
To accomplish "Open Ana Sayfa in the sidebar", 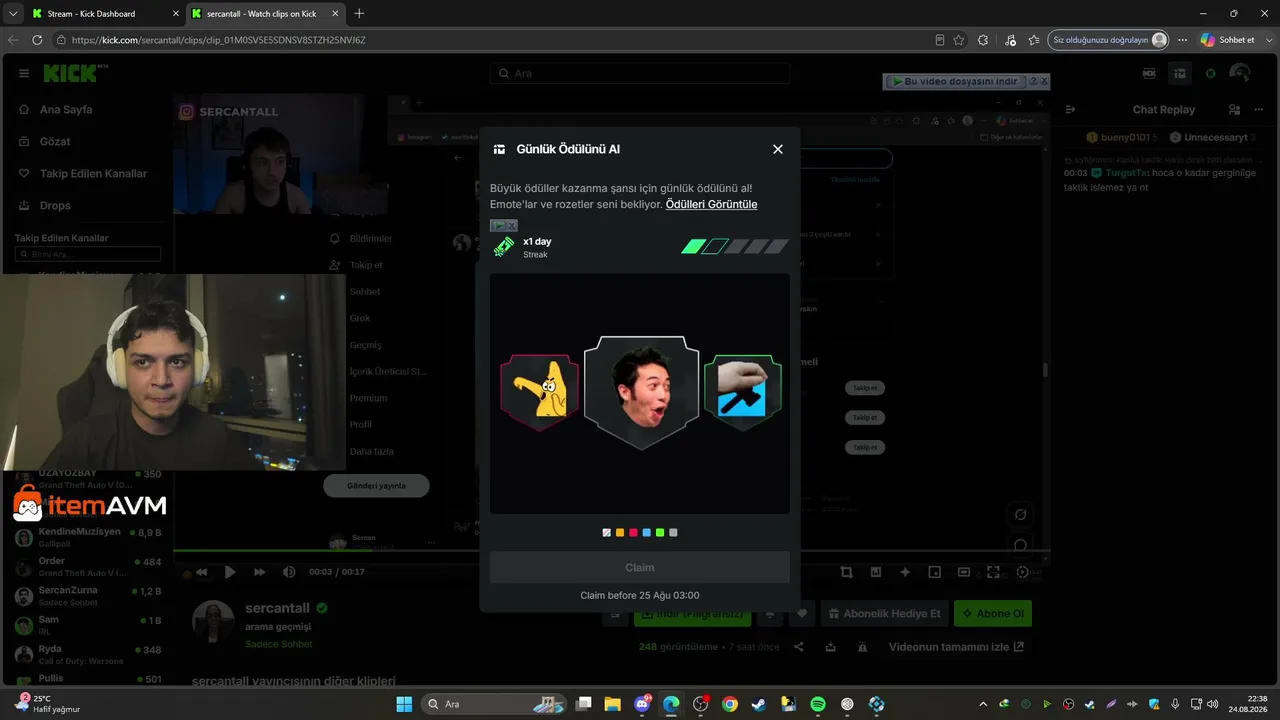I will click(66, 109).
